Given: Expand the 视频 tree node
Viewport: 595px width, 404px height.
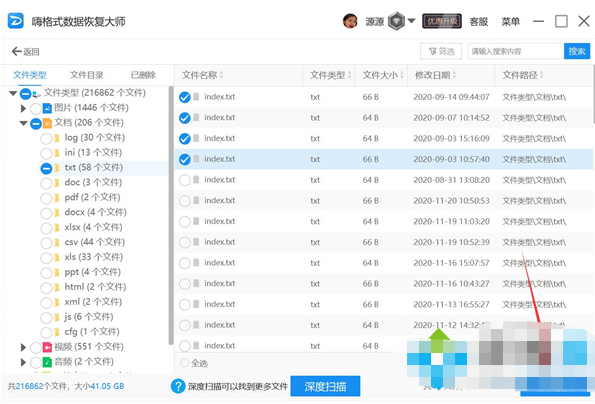Looking at the screenshot, I should (24, 347).
